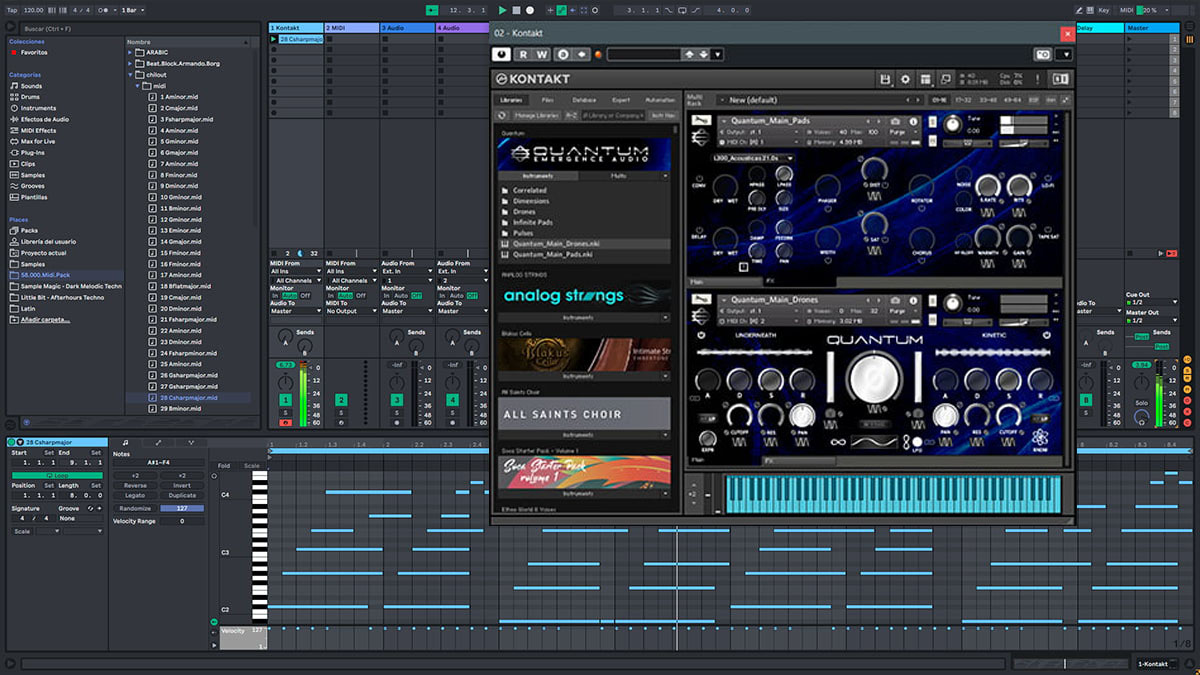1200x675 pixels.
Task: Open the Drums category in browser
Action: coord(31,97)
